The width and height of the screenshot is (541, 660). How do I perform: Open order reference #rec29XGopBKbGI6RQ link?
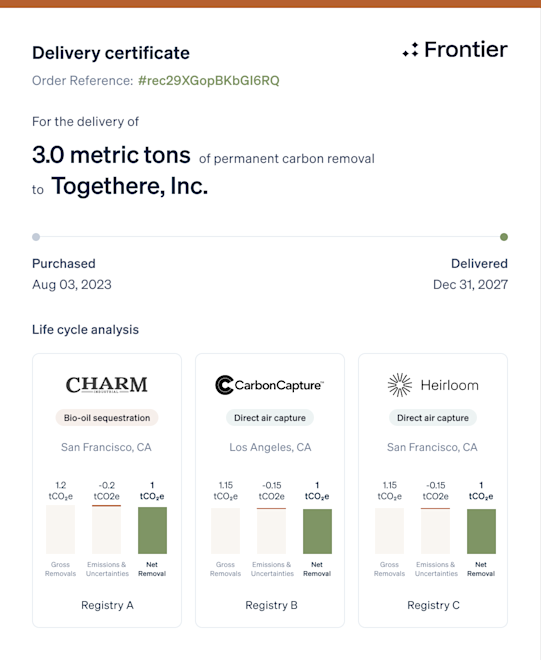pyautogui.click(x=209, y=80)
